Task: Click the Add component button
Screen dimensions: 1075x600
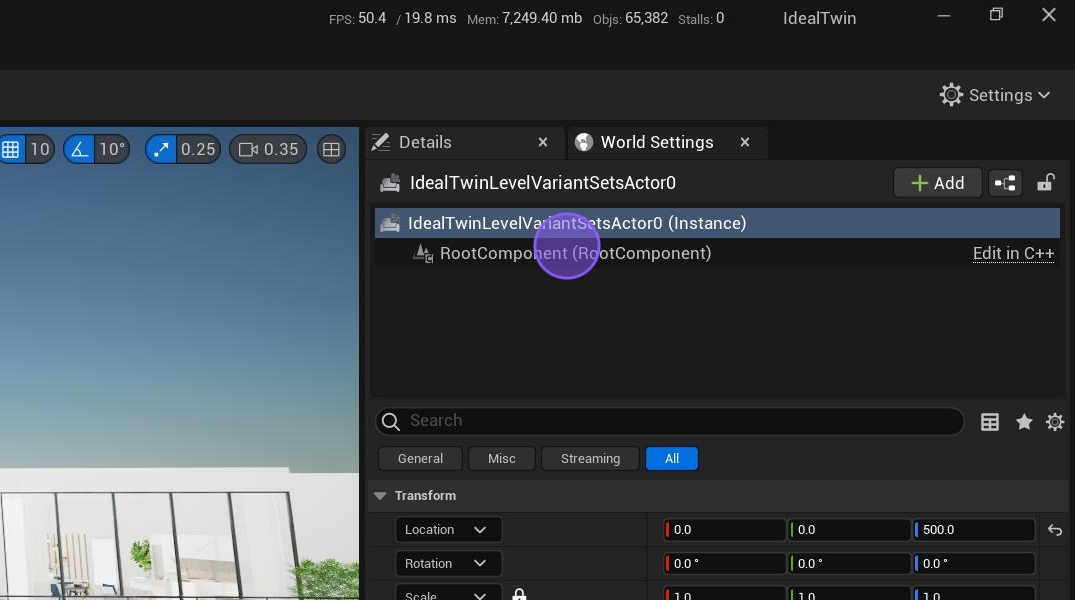Action: (x=937, y=183)
